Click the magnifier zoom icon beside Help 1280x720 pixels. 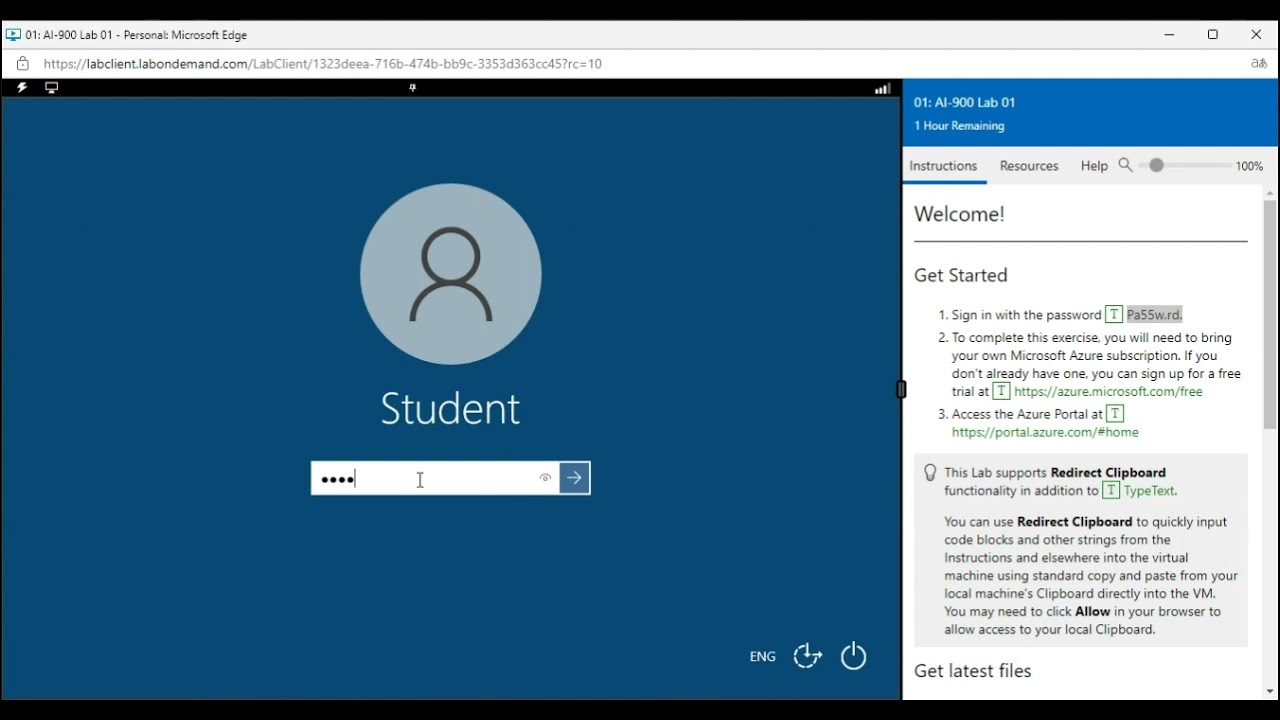(1126, 165)
